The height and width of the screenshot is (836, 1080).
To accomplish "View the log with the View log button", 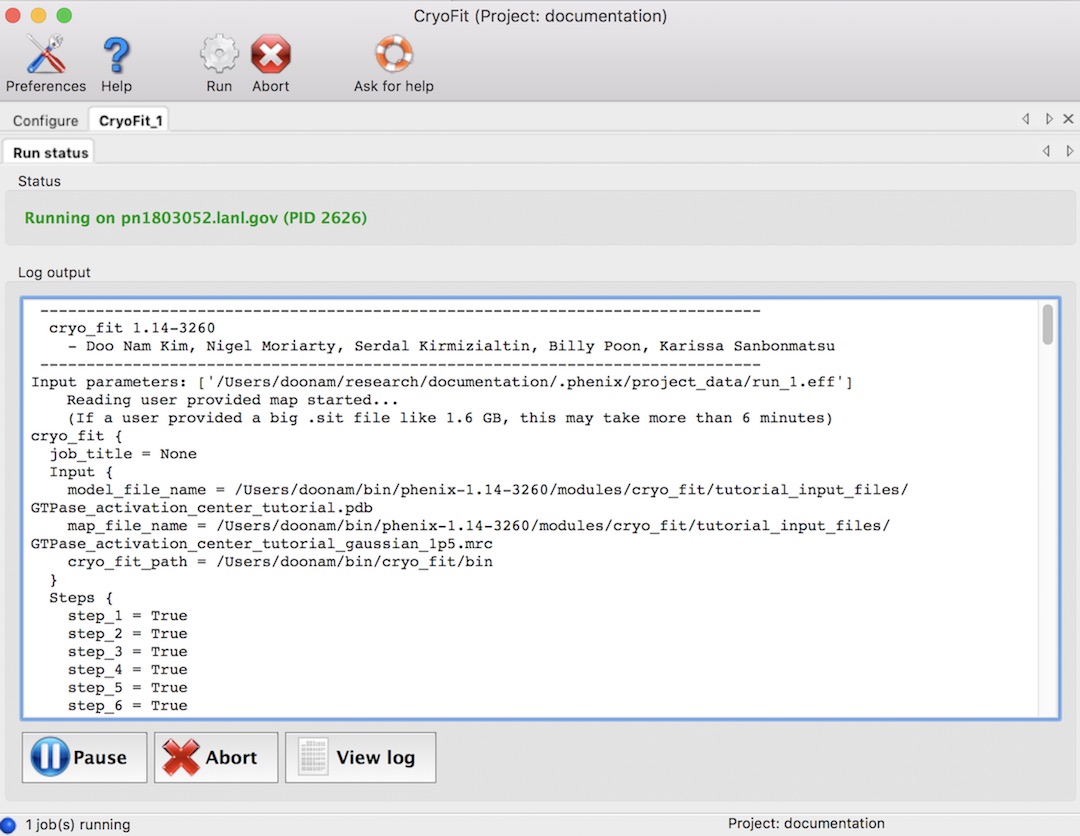I will click(x=360, y=757).
